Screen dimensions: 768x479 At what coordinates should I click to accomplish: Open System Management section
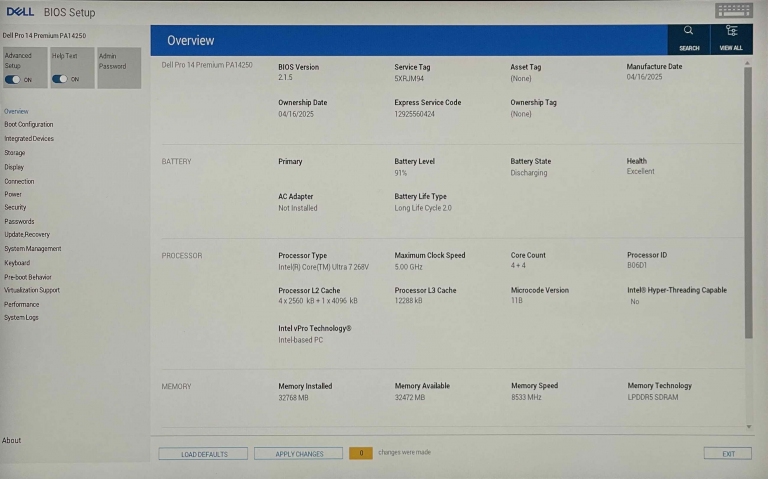[33, 249]
